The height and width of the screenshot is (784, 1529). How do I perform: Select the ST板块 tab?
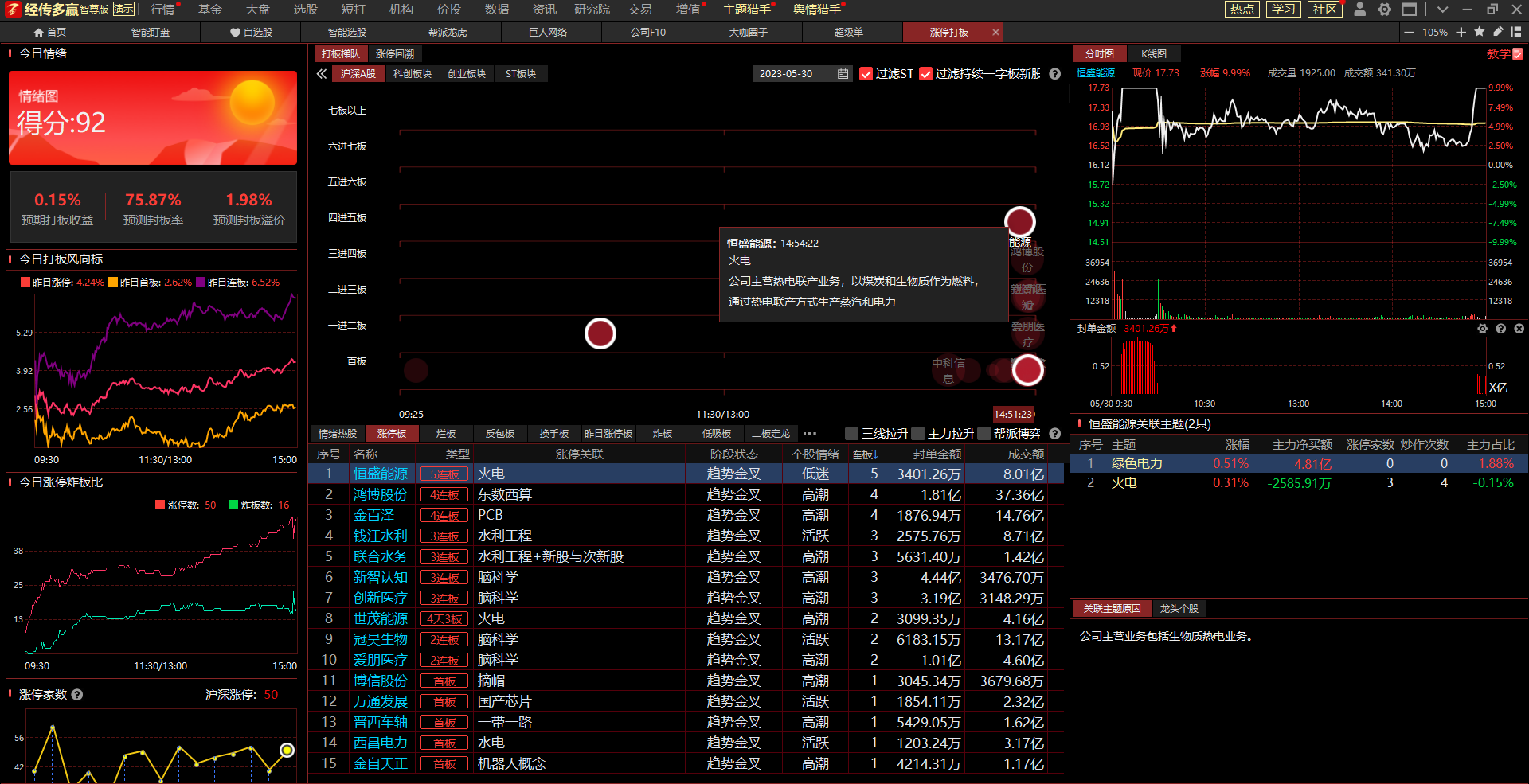click(521, 74)
